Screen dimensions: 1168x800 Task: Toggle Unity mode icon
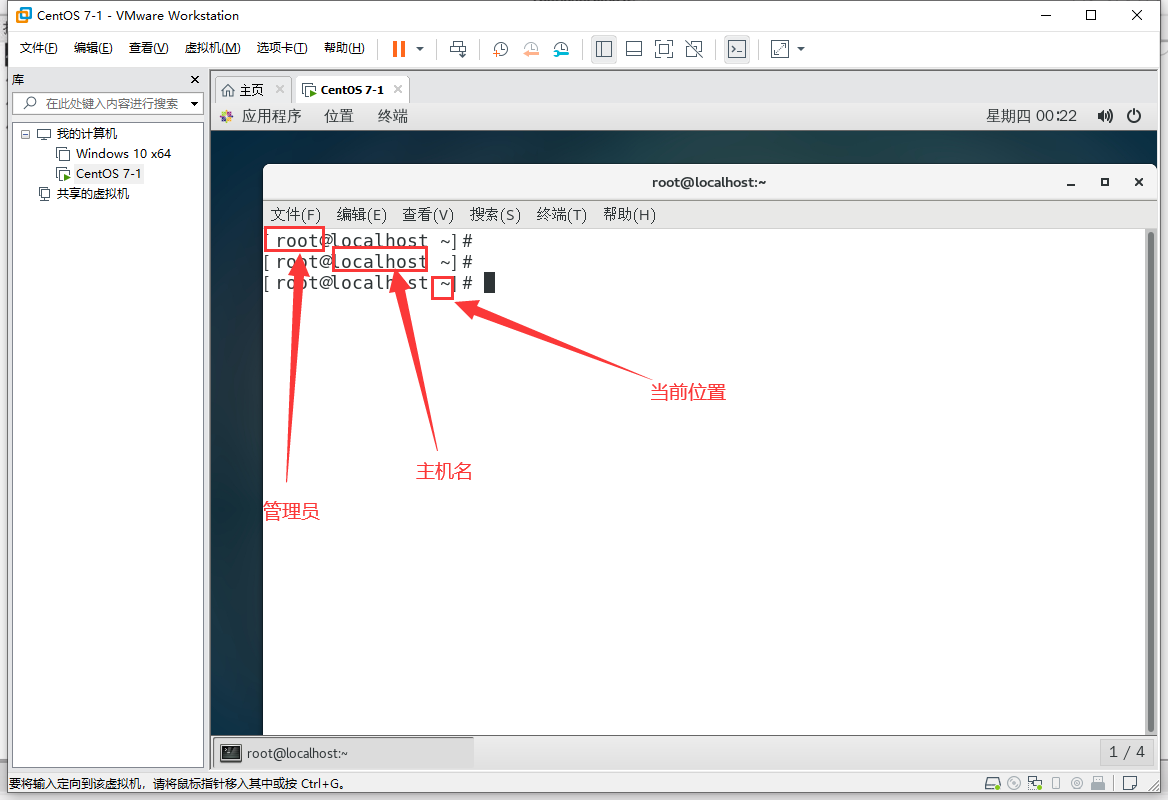click(x=694, y=49)
